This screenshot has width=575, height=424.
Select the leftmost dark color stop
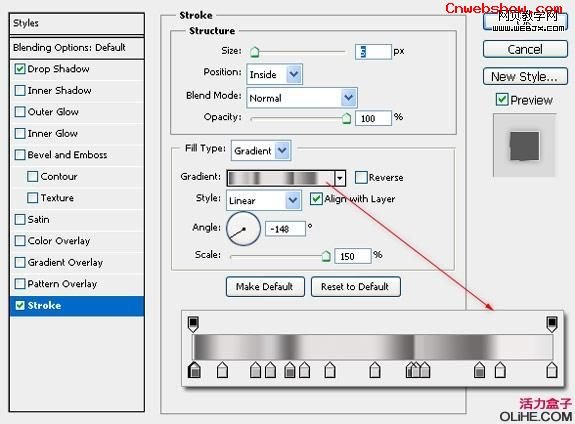[x=194, y=370]
